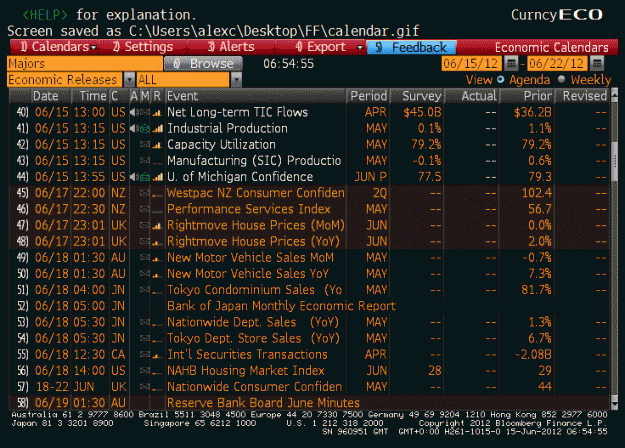Click envelope icon for Tokyo Condominium Sales

(145, 290)
